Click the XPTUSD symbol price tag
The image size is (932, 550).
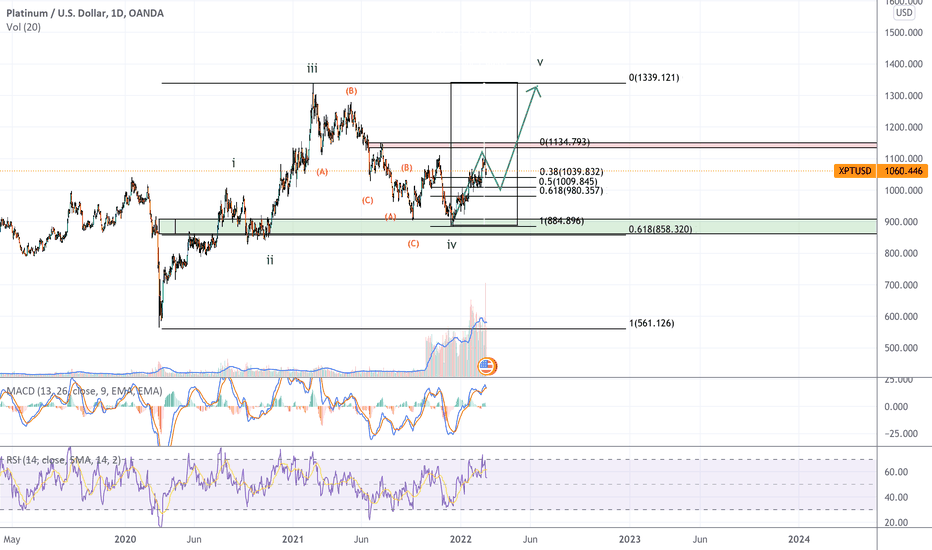(x=855, y=171)
